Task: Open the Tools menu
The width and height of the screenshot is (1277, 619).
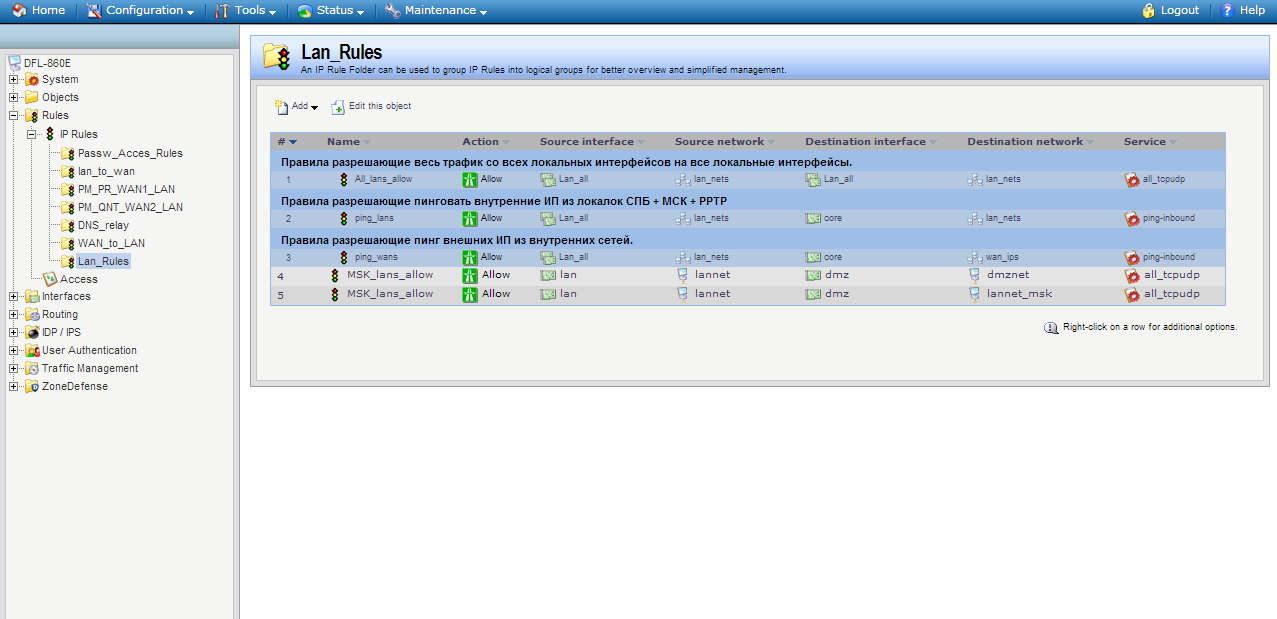Action: pos(245,10)
